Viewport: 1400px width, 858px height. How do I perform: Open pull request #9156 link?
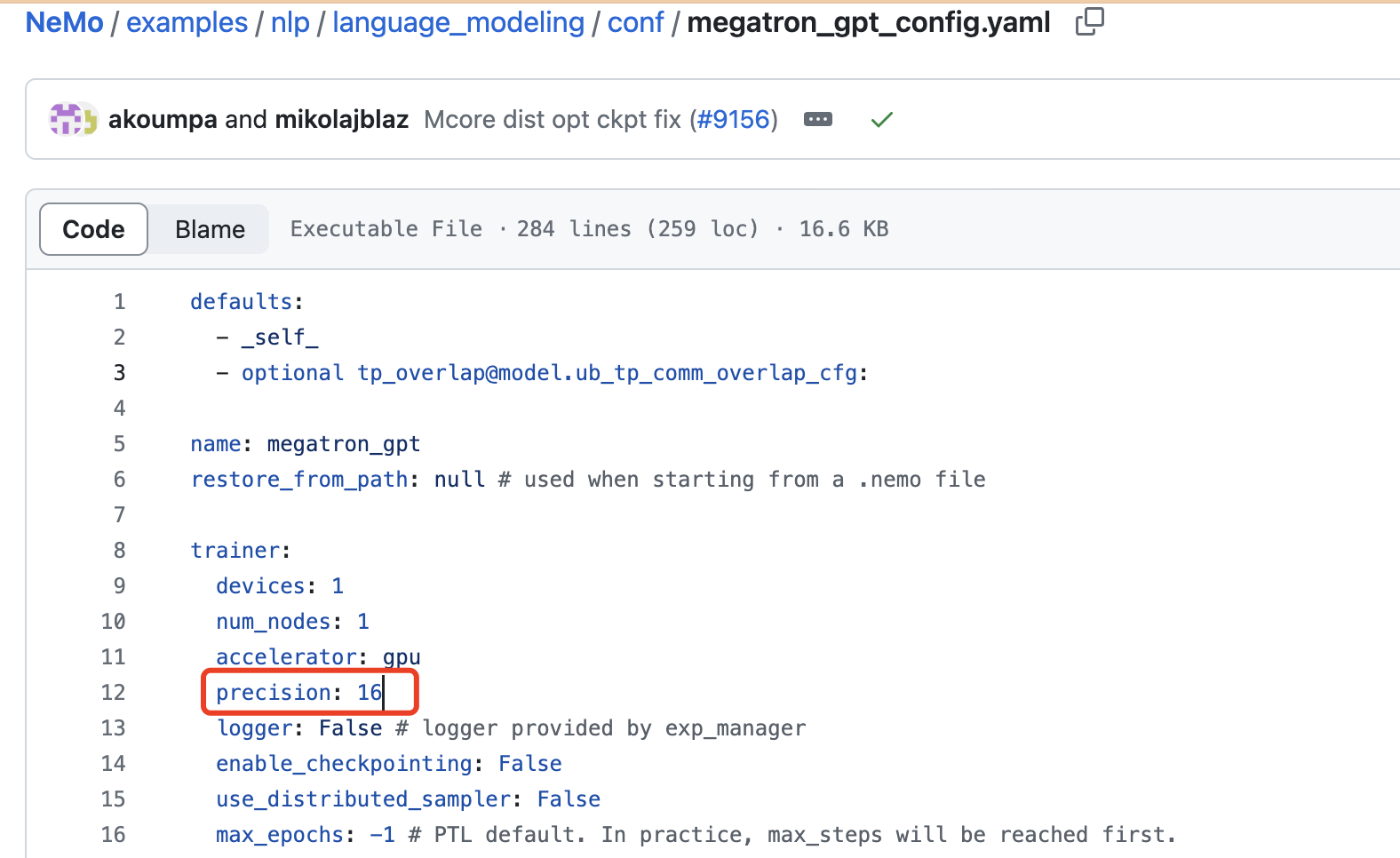coord(734,119)
